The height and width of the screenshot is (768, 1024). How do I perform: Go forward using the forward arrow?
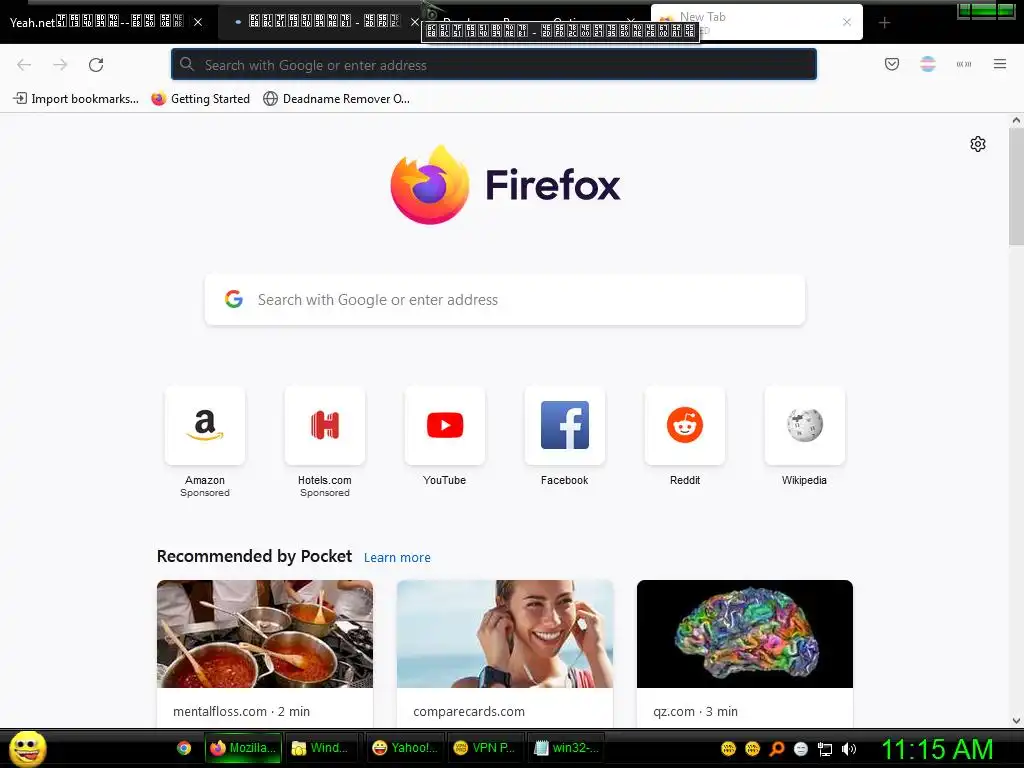coord(60,65)
